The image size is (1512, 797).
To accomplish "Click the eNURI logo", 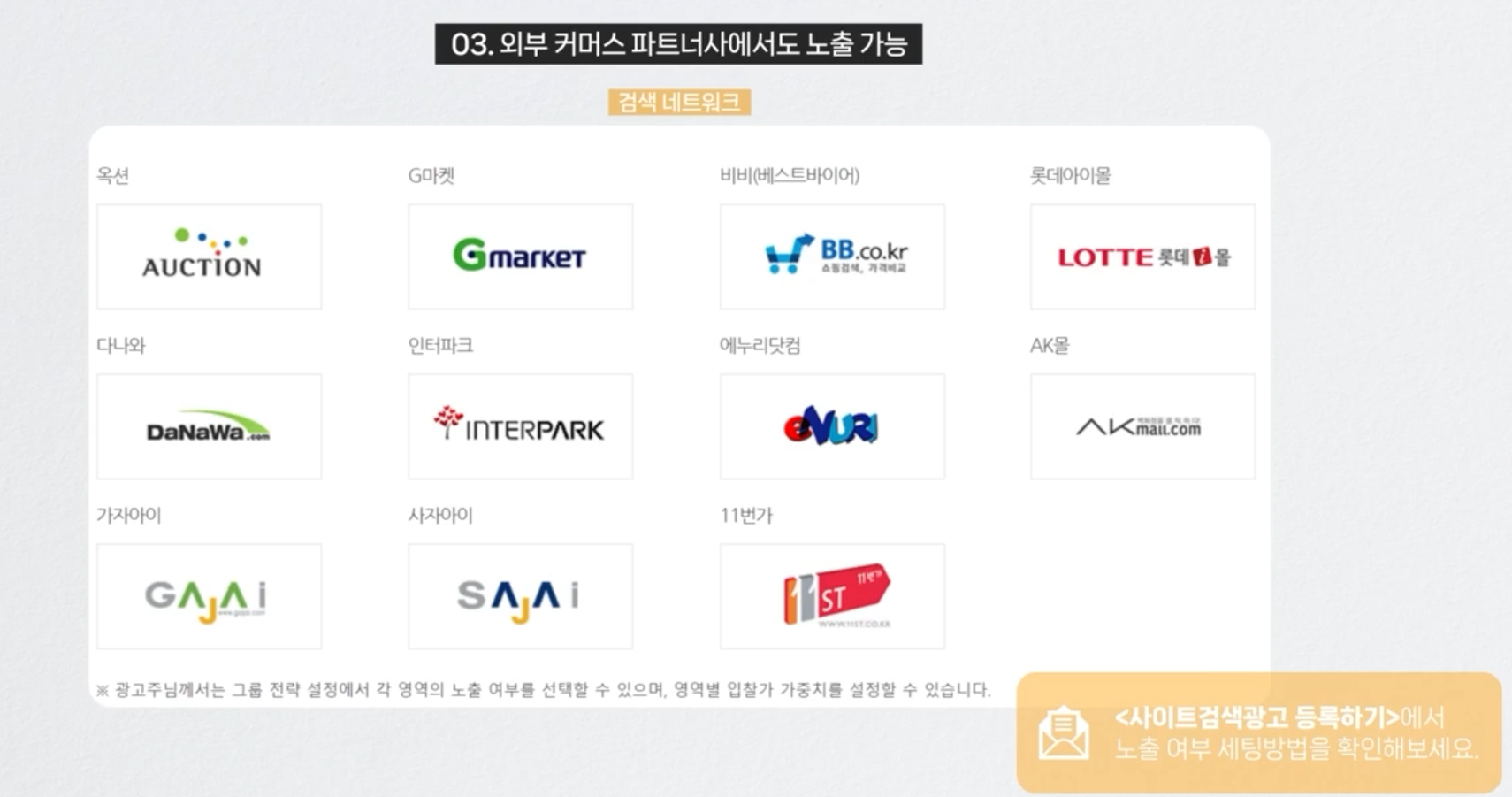I will tap(831, 425).
